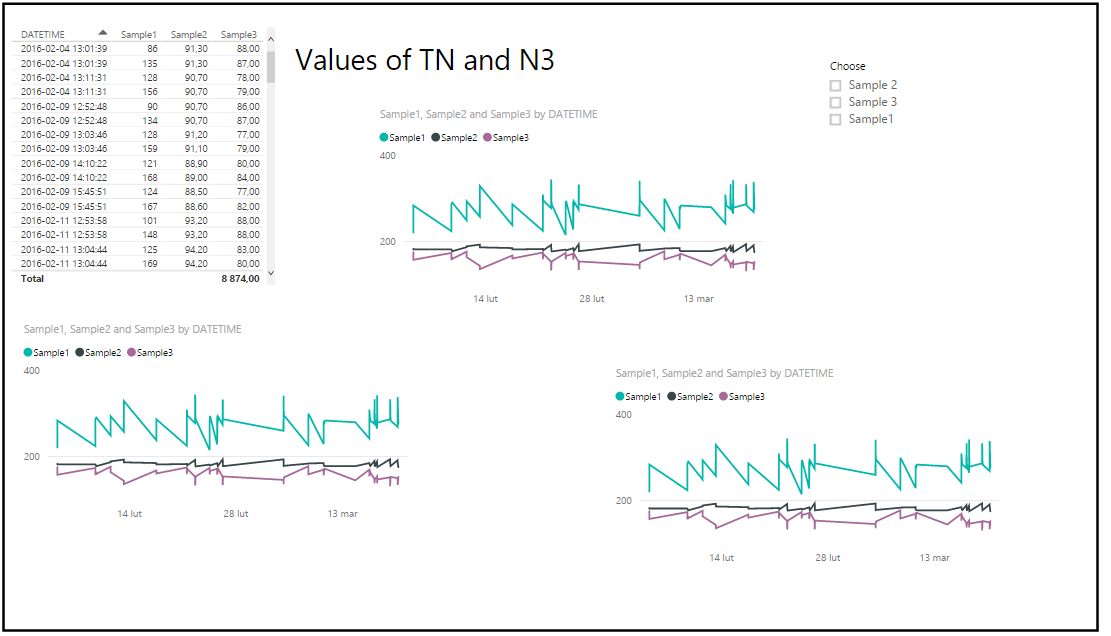1111x636 pixels.
Task: Click the 200 axis label in the lower-right chart
Action: click(624, 500)
